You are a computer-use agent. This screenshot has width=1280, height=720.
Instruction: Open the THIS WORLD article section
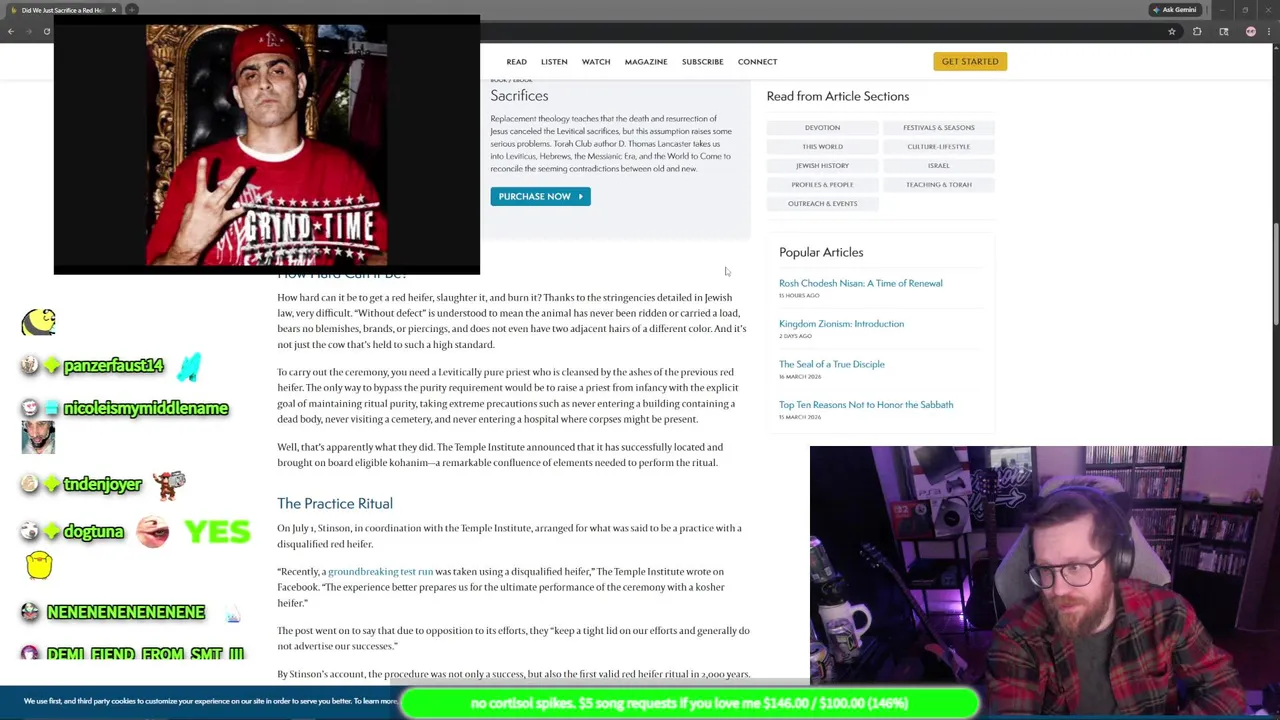point(822,147)
